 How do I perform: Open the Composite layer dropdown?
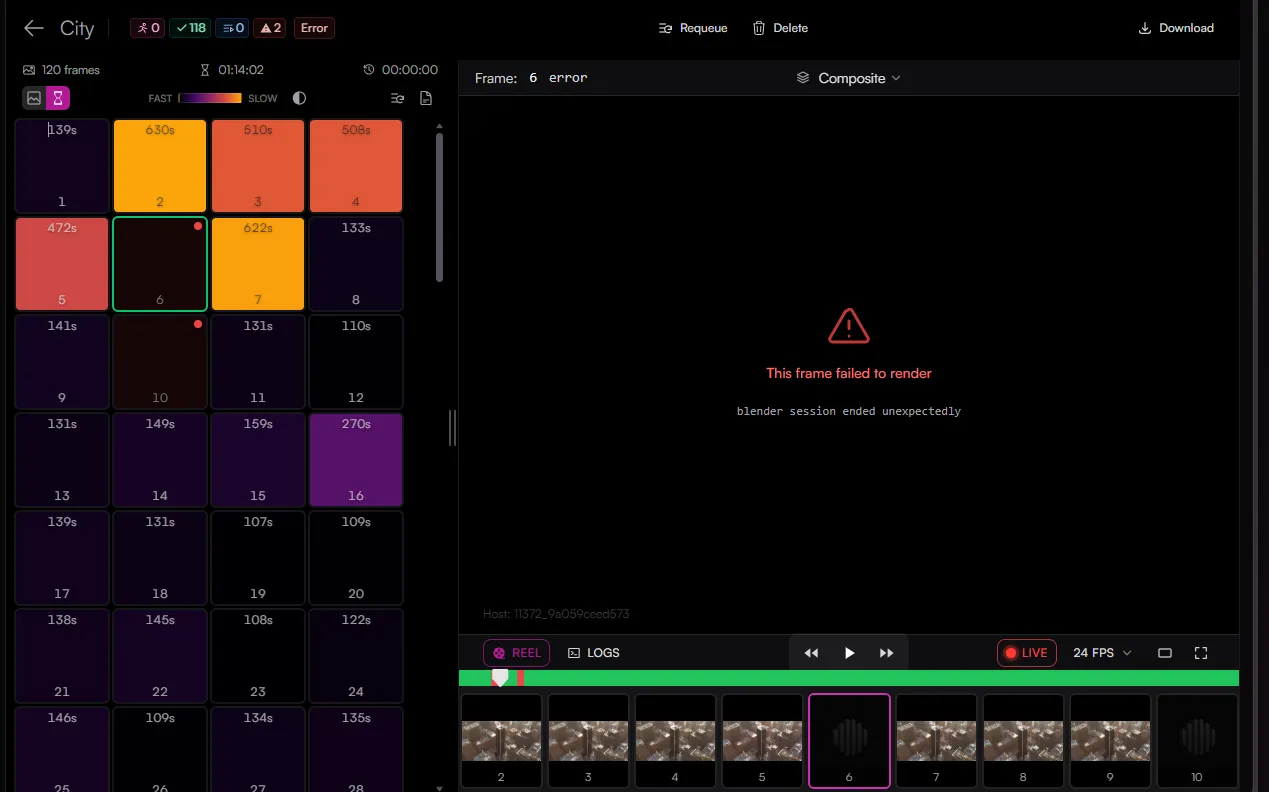[848, 78]
